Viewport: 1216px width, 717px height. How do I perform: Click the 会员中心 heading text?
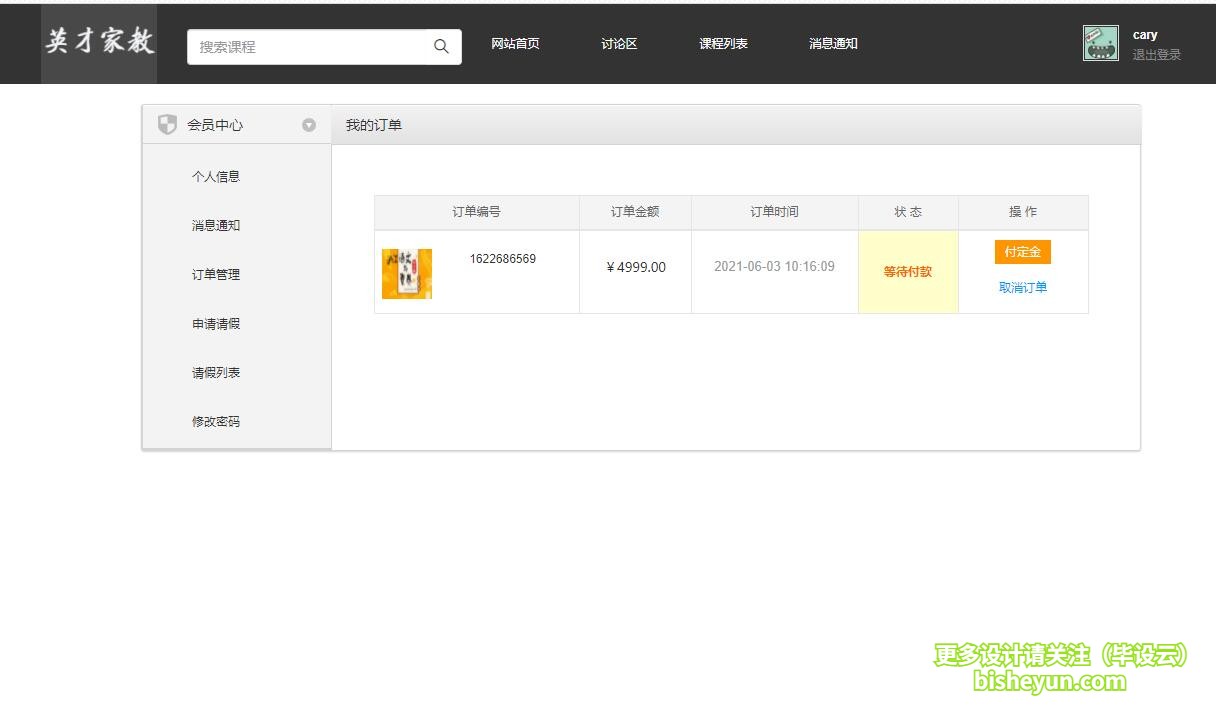215,125
